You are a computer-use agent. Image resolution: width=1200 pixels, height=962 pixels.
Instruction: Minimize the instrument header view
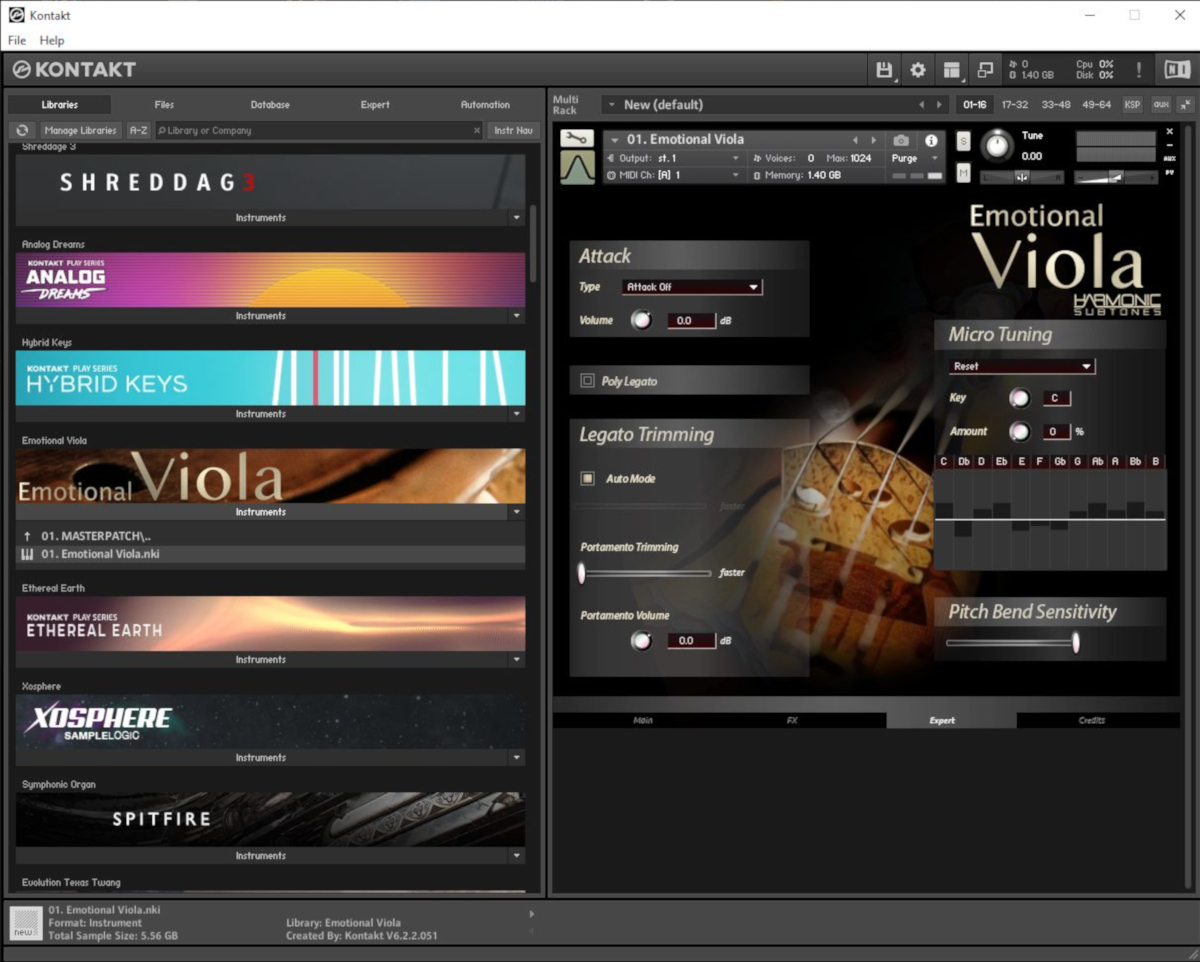1169,145
